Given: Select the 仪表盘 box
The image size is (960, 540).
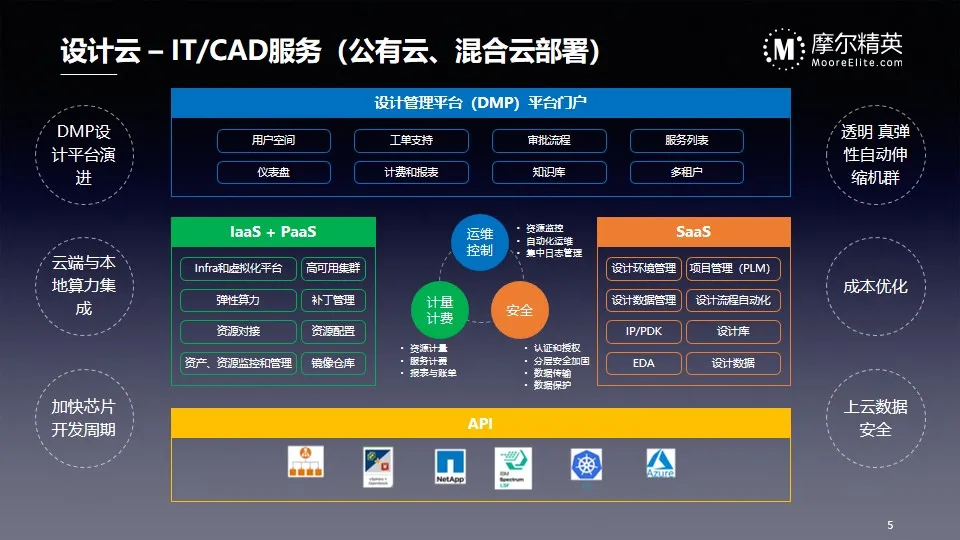Looking at the screenshot, I should [x=274, y=172].
